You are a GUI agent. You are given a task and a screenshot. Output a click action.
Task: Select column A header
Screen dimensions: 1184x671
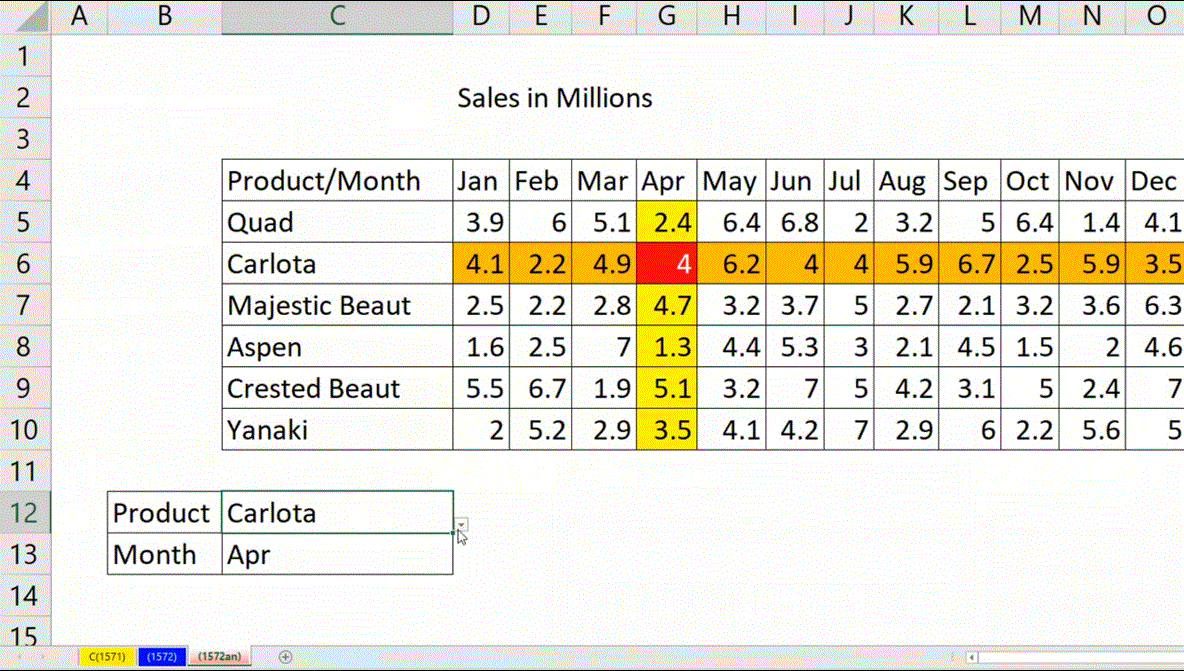[x=79, y=17]
